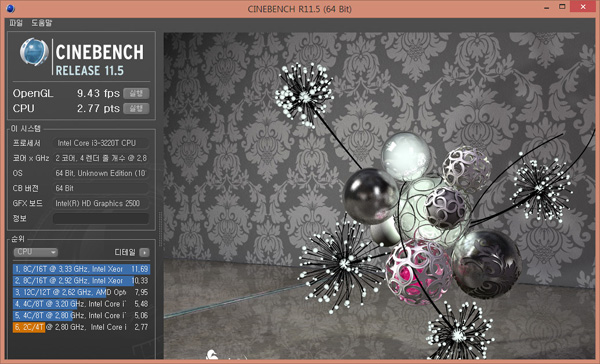This screenshot has width=600, height=364.
Task: Click the empty 정보 input field
Action: (x=101, y=219)
